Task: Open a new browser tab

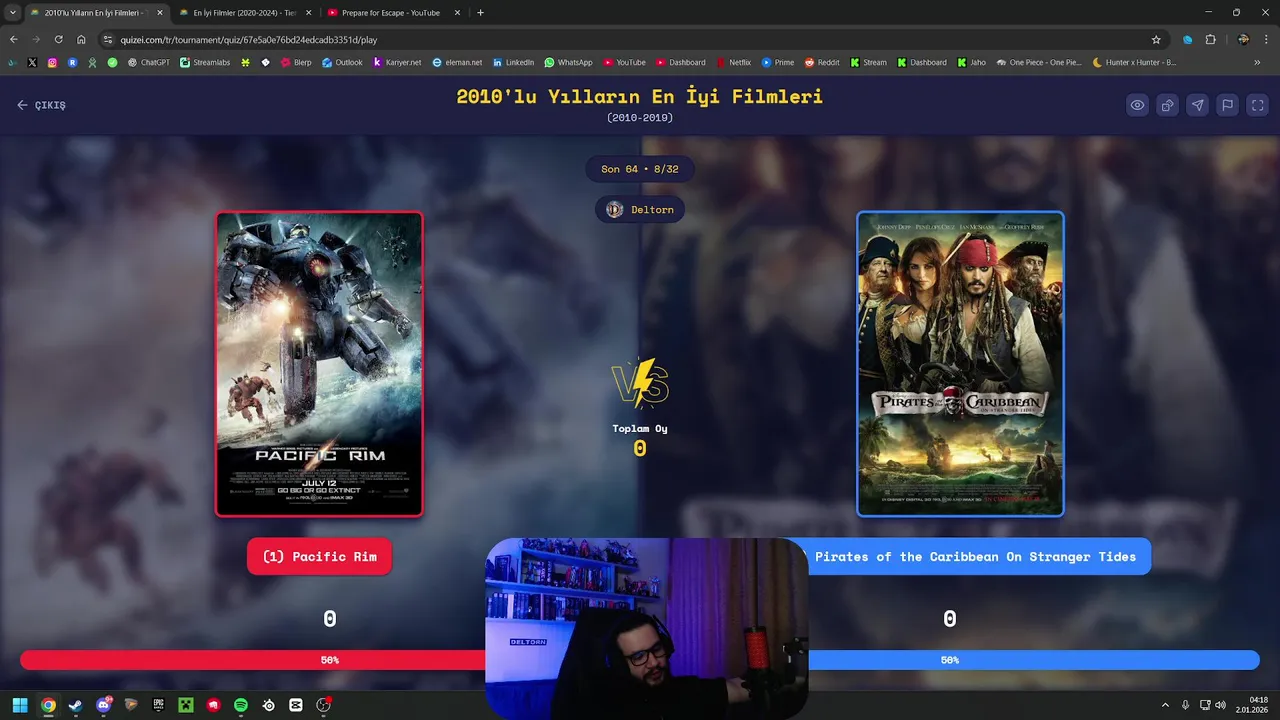Action: pyautogui.click(x=481, y=13)
